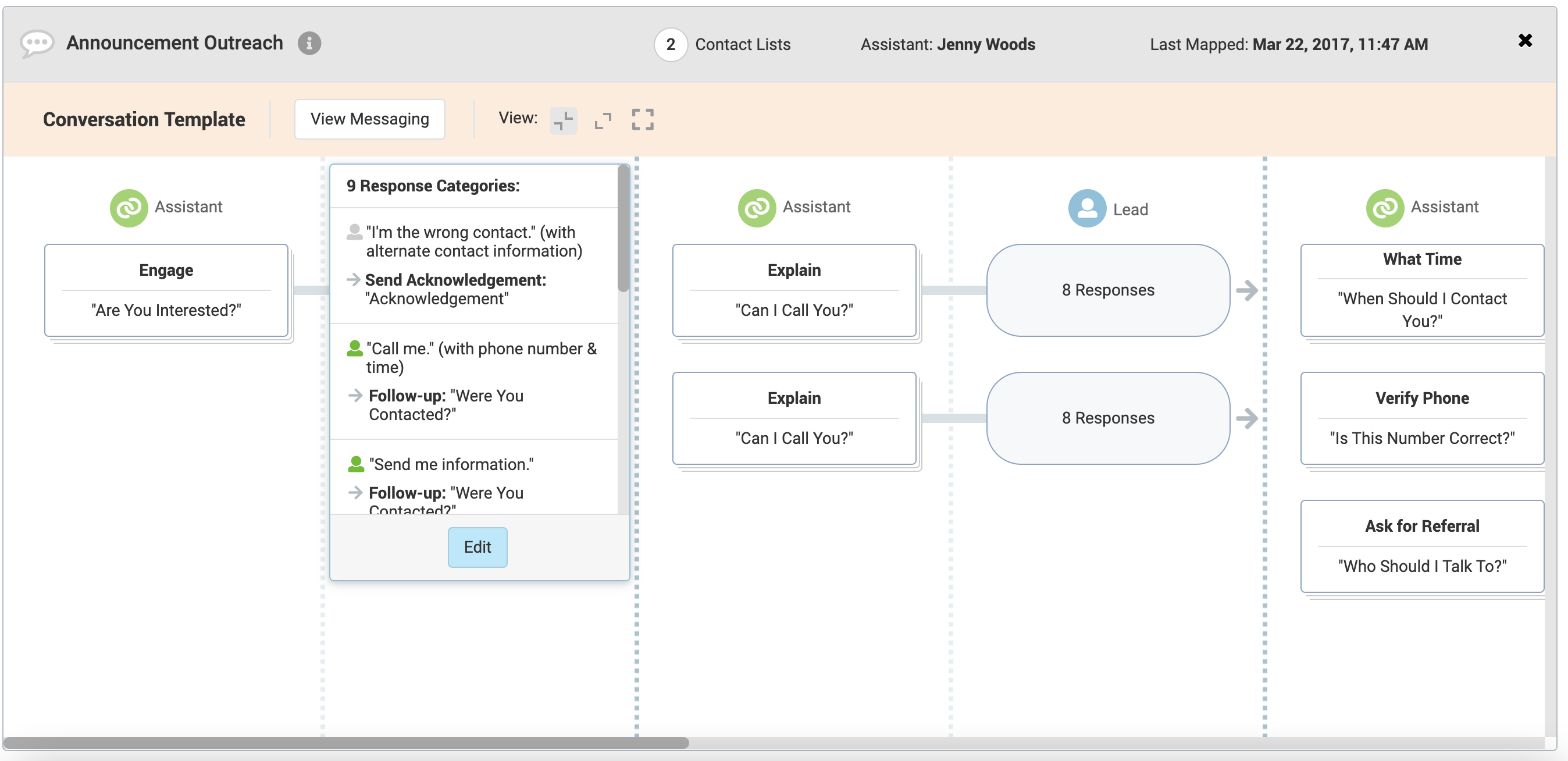Click the arrow next to top 8 Responses

pos(1246,290)
